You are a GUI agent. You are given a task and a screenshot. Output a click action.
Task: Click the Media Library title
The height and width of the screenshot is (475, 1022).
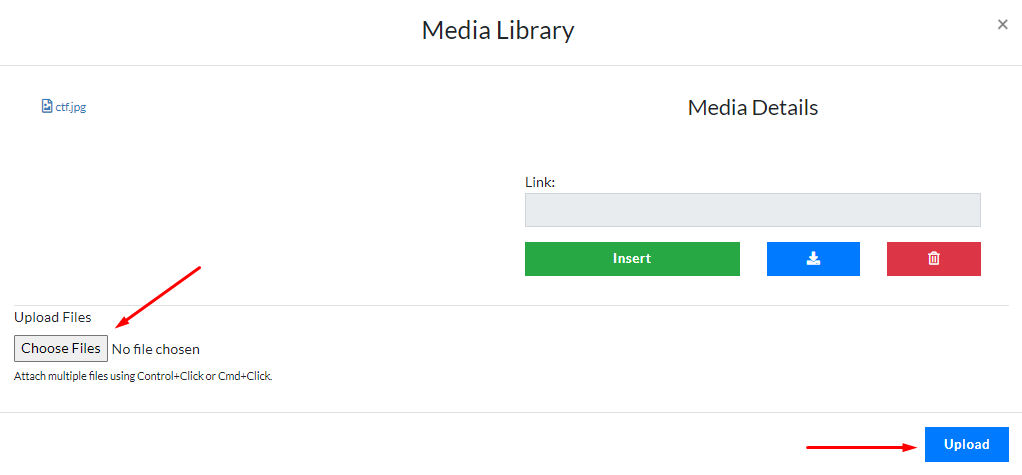click(498, 30)
